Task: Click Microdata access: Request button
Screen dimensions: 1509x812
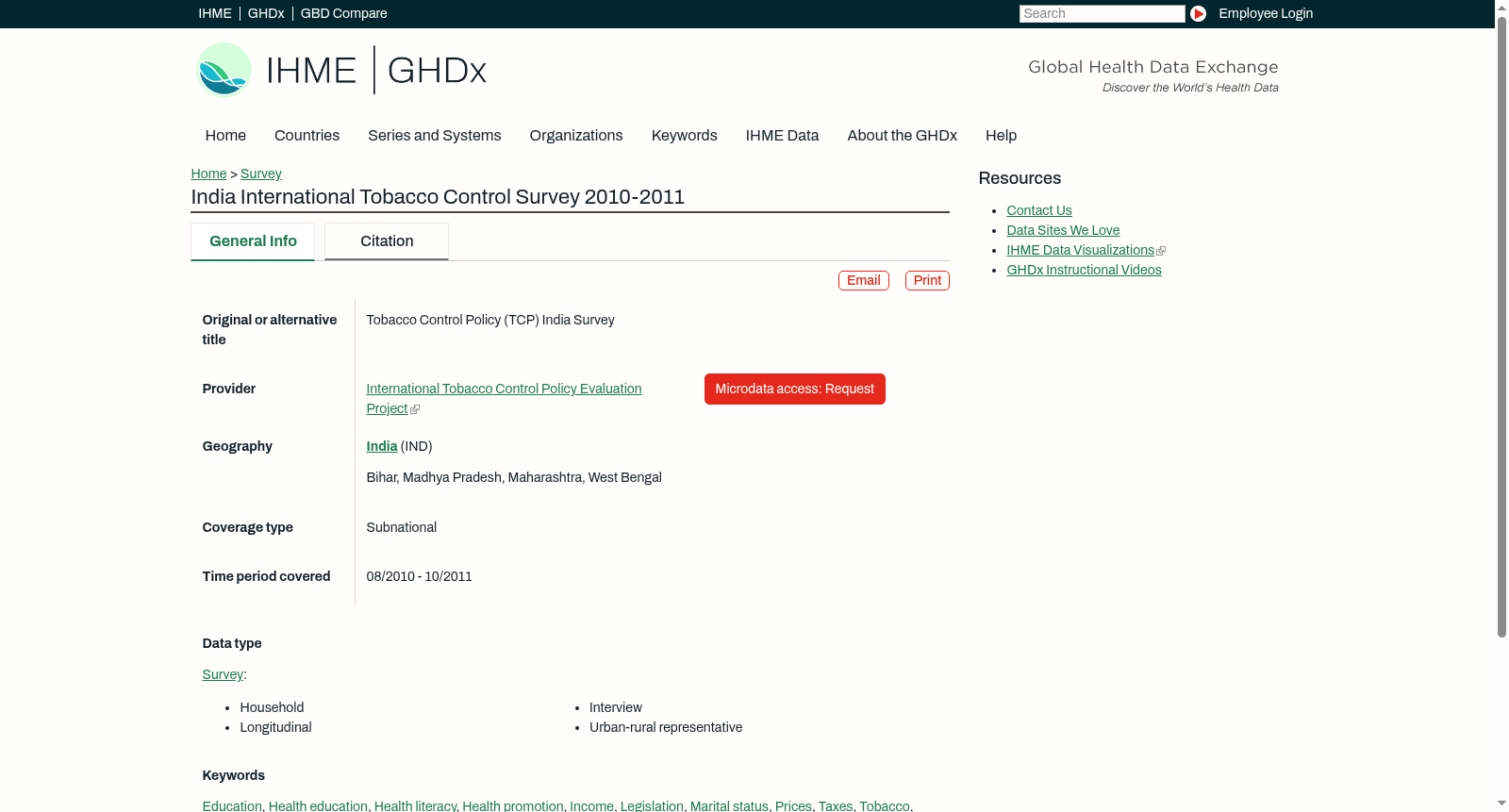Action: tap(795, 389)
